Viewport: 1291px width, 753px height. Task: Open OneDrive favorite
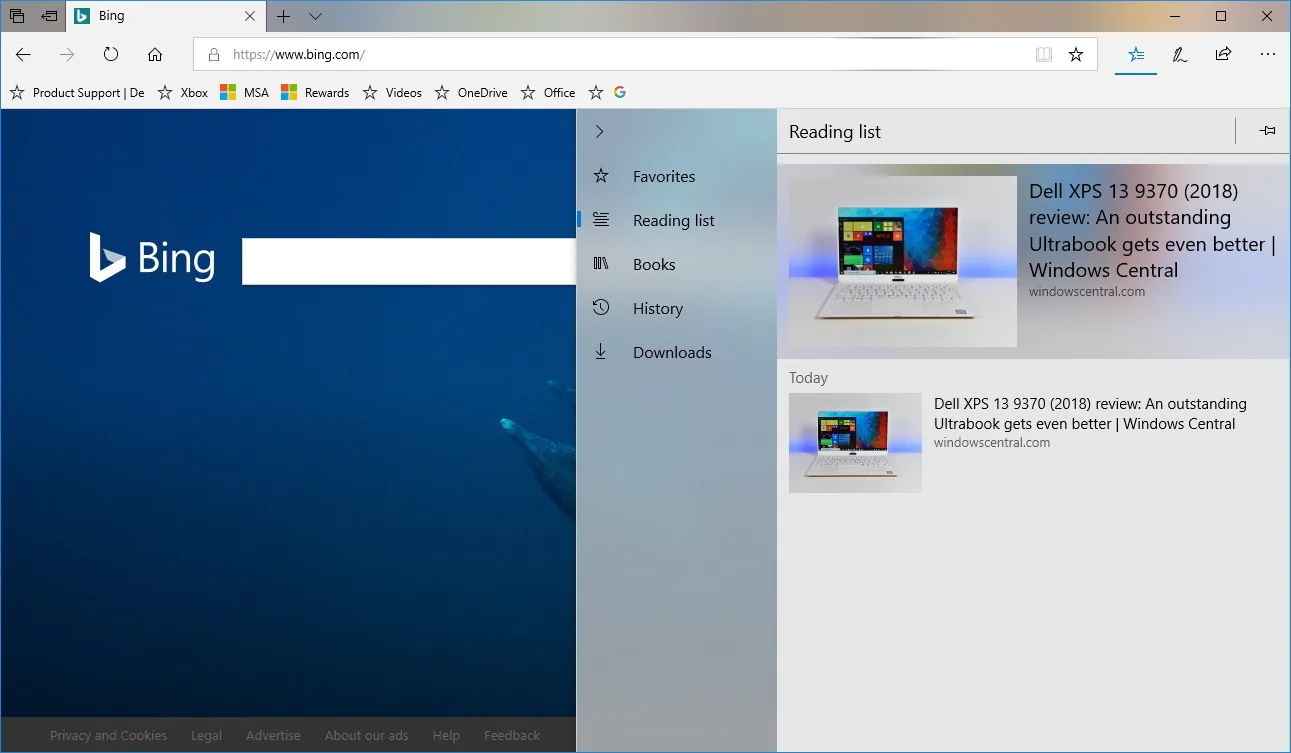coord(471,93)
